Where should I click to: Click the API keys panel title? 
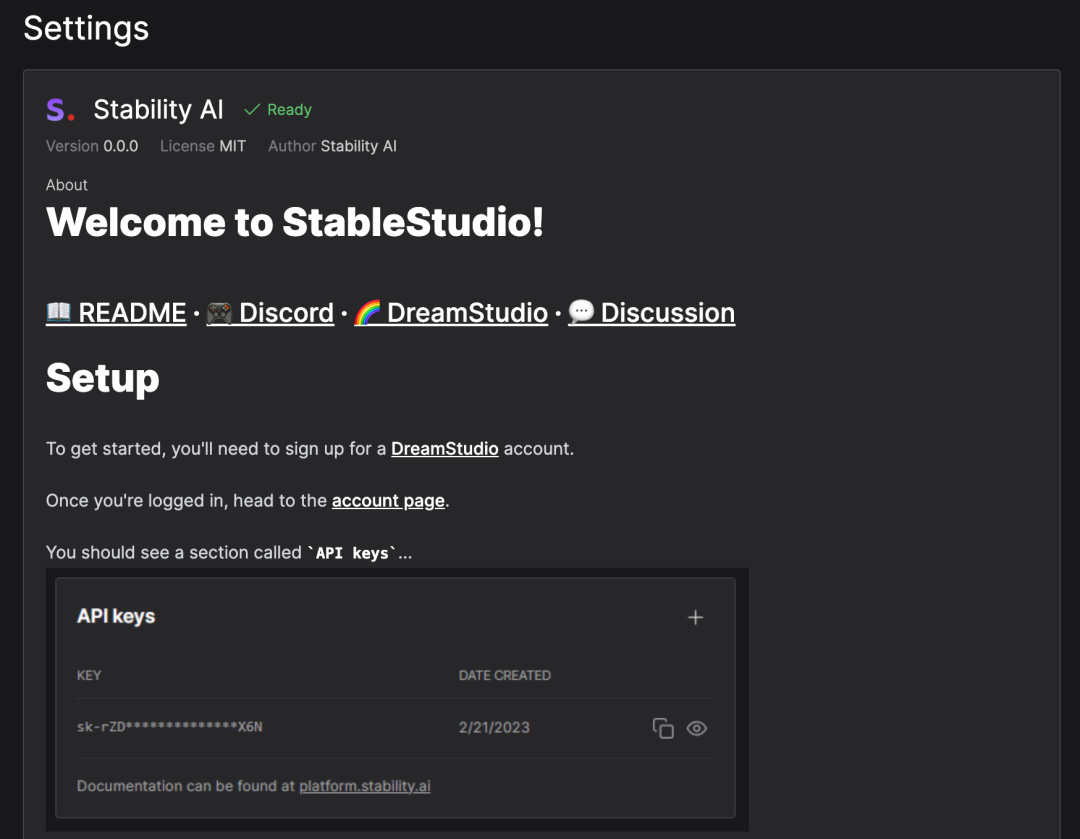pyautogui.click(x=116, y=616)
